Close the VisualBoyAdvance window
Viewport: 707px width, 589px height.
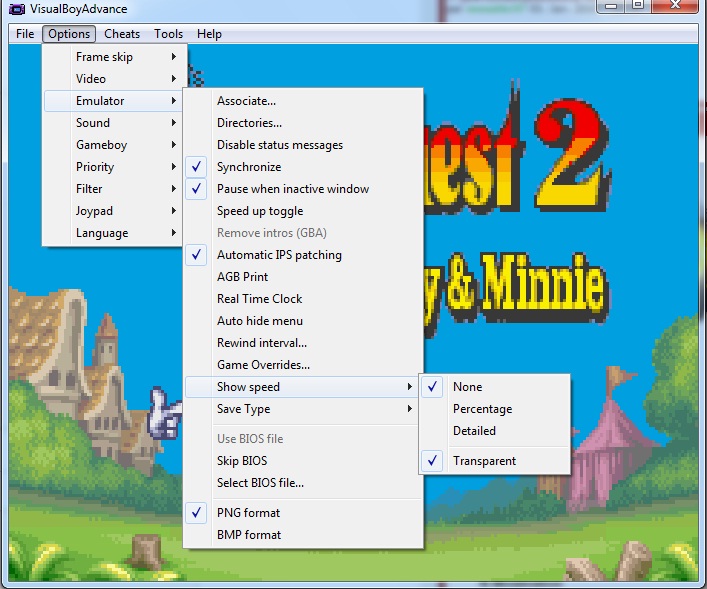pyautogui.click(x=675, y=5)
